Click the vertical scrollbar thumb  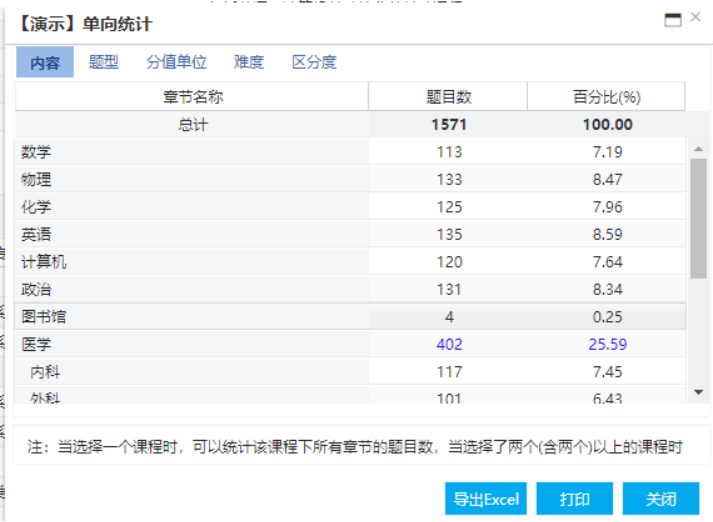(x=698, y=217)
